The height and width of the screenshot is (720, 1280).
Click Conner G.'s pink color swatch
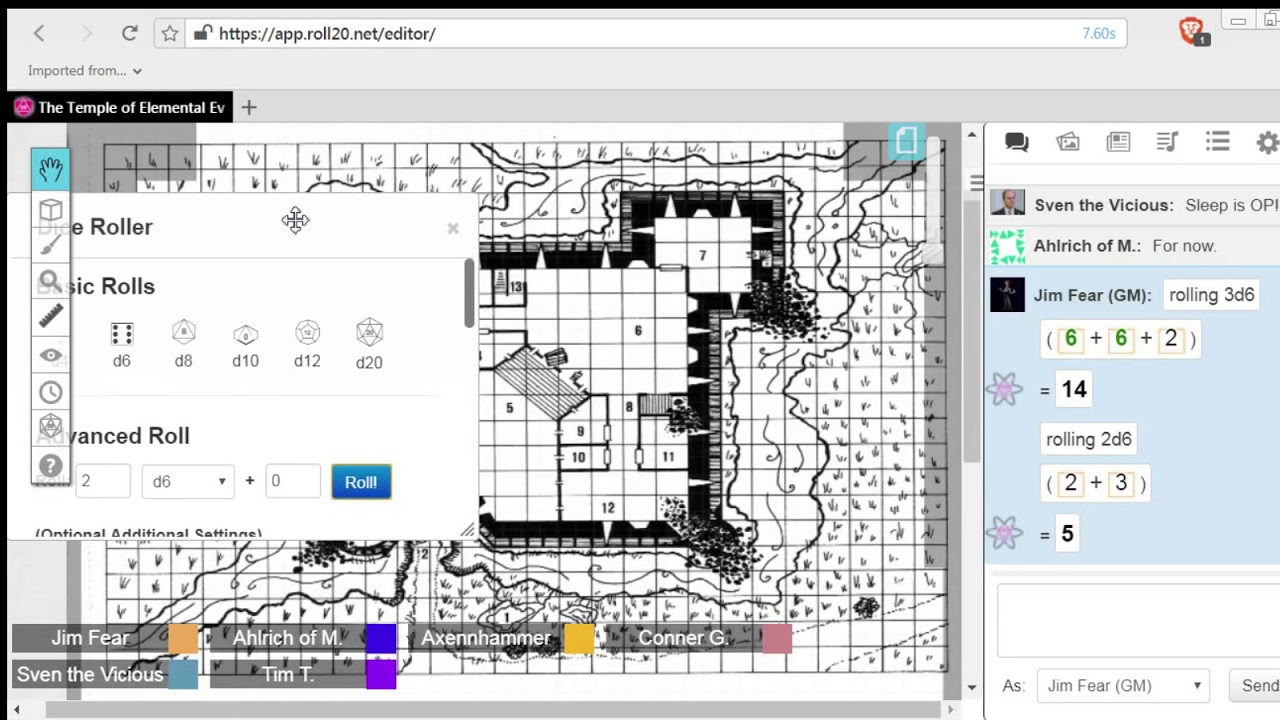click(x=777, y=638)
